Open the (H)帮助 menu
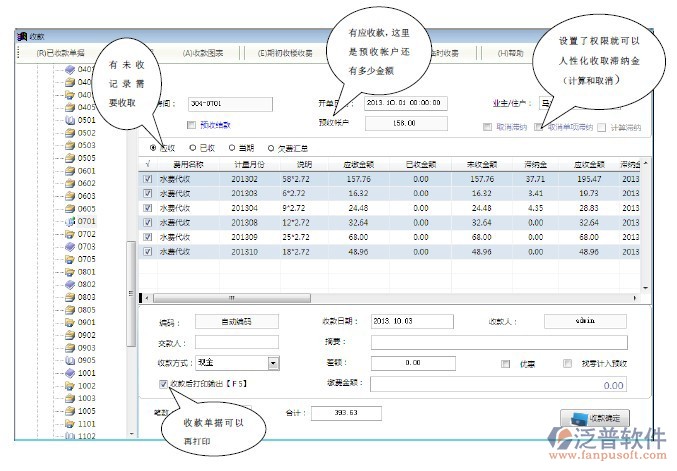Image resolution: width=677 pixels, height=471 pixels. click(x=510, y=53)
